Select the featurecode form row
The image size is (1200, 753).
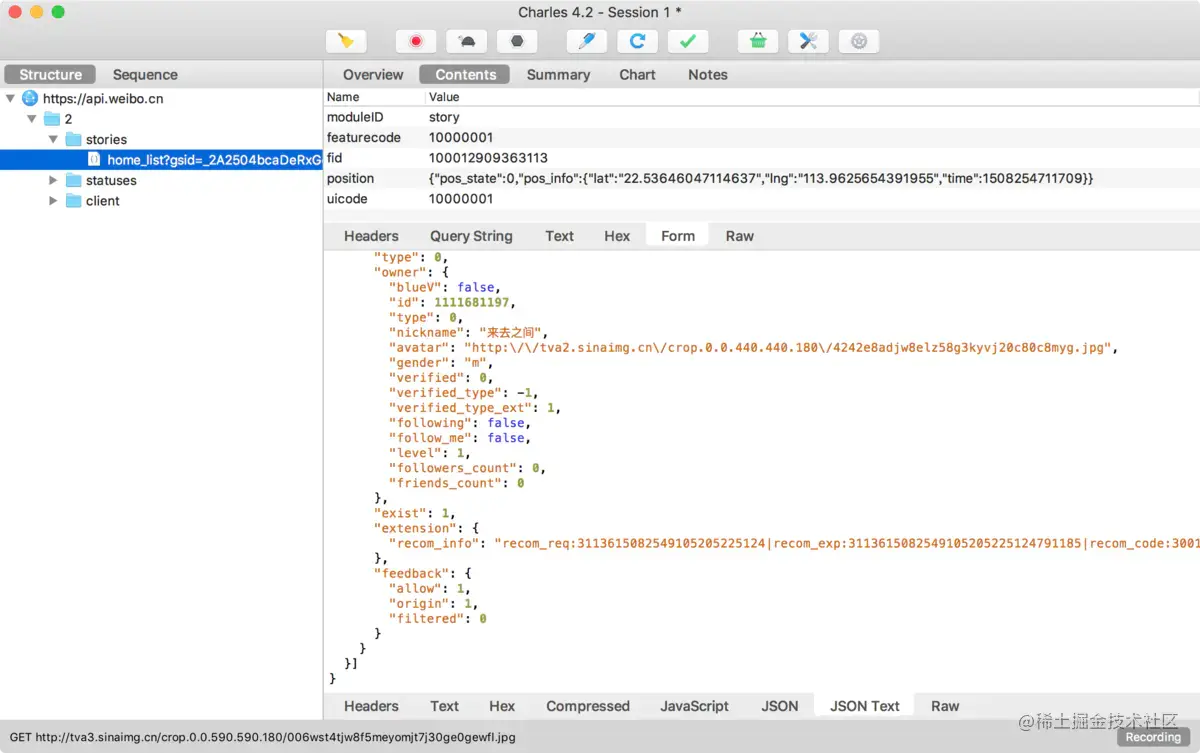click(761, 137)
